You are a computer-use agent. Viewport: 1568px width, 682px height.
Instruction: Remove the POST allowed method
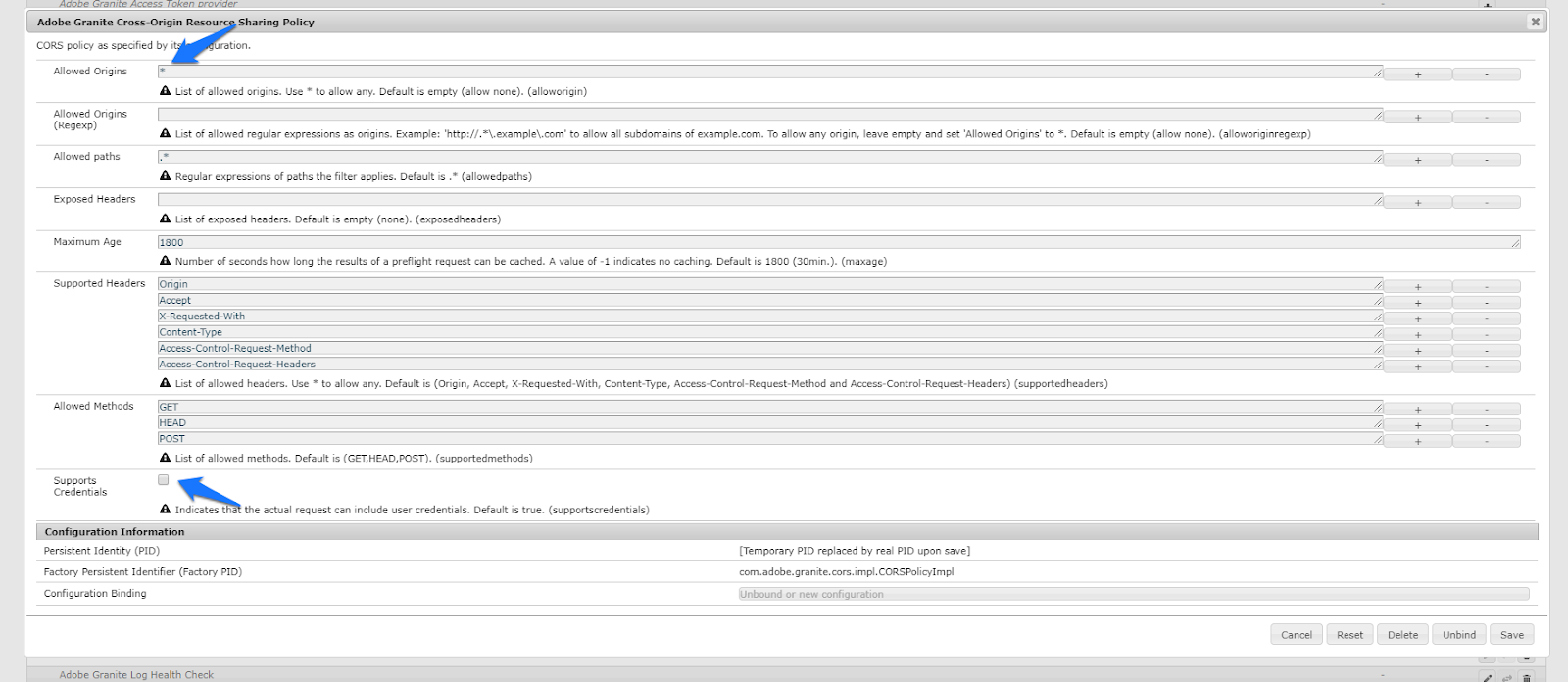tap(1486, 441)
